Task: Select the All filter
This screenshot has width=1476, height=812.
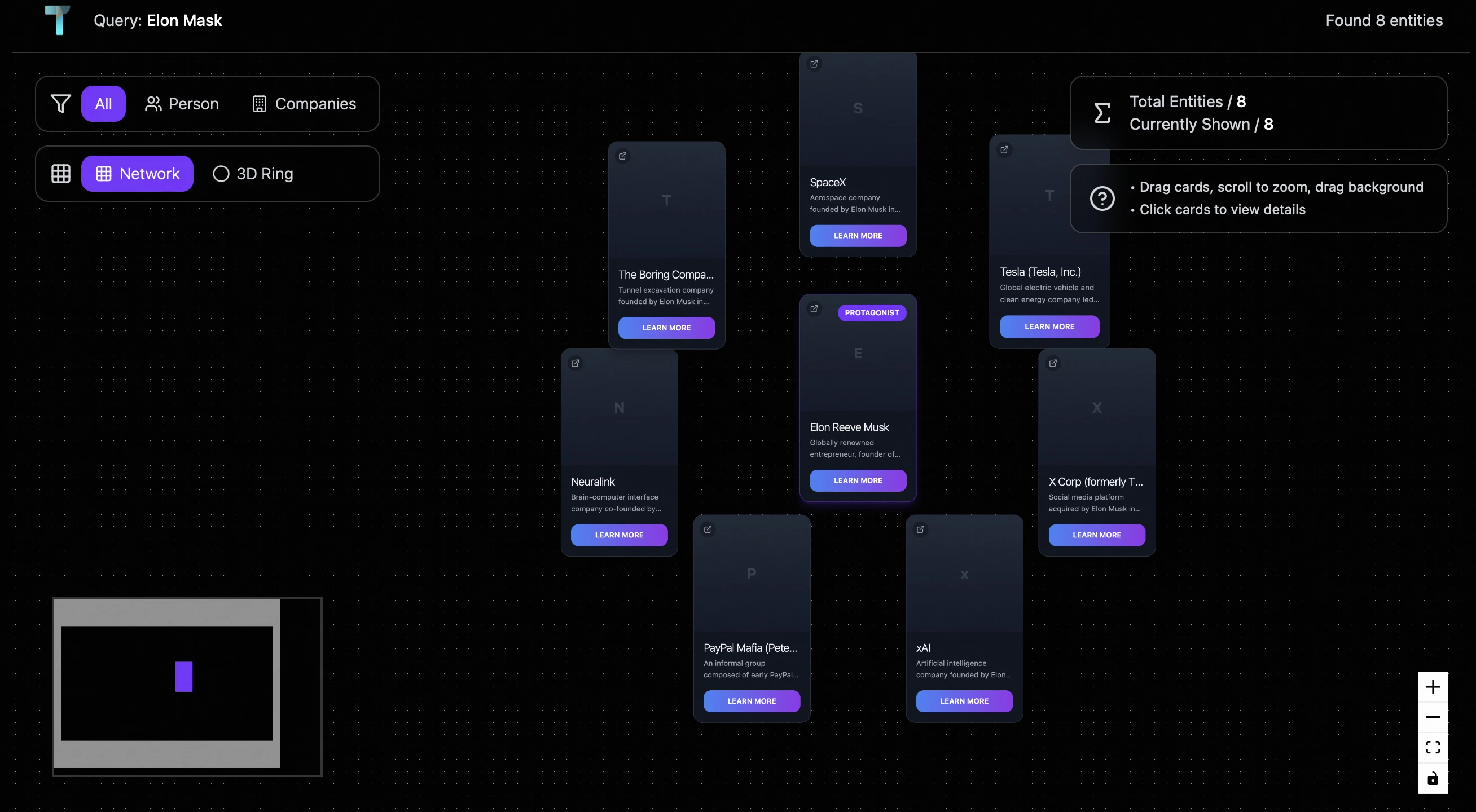Action: click(103, 104)
